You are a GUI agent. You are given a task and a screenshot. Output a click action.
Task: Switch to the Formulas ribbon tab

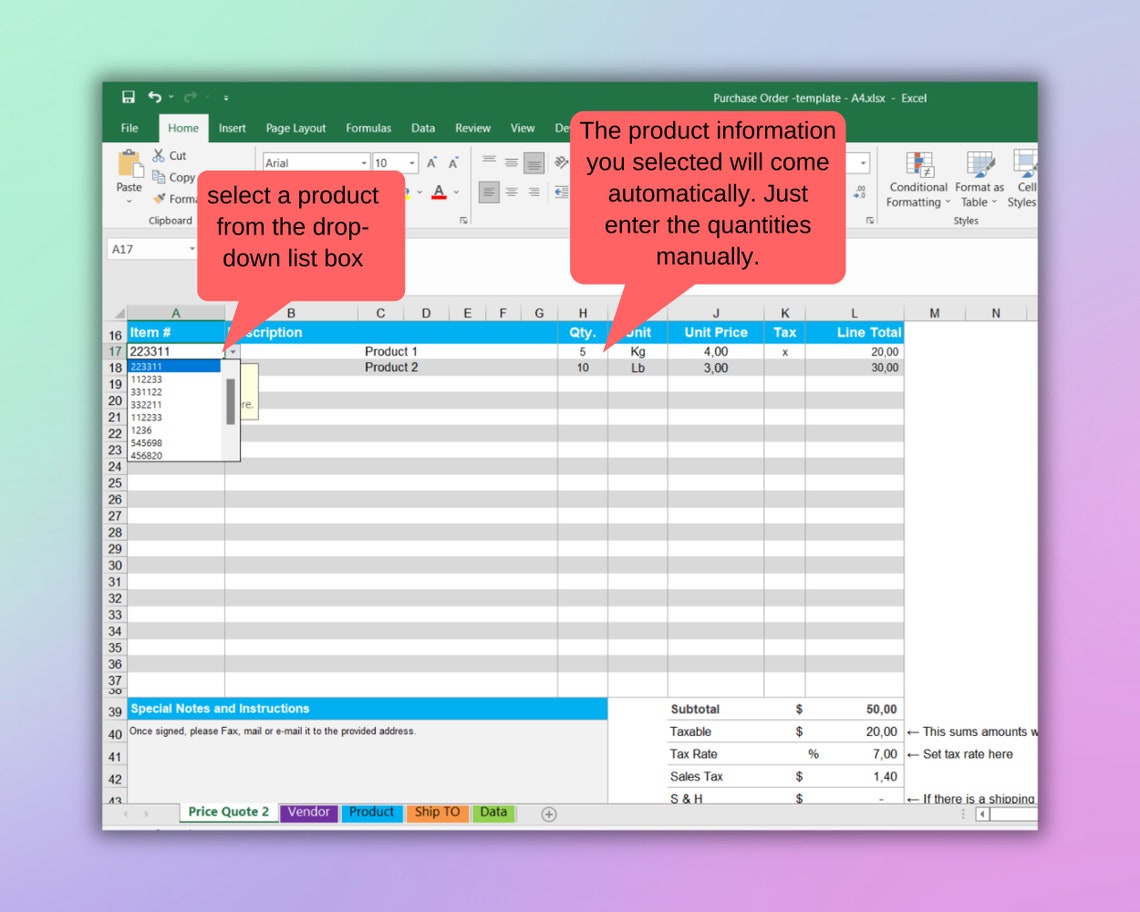tap(368, 128)
